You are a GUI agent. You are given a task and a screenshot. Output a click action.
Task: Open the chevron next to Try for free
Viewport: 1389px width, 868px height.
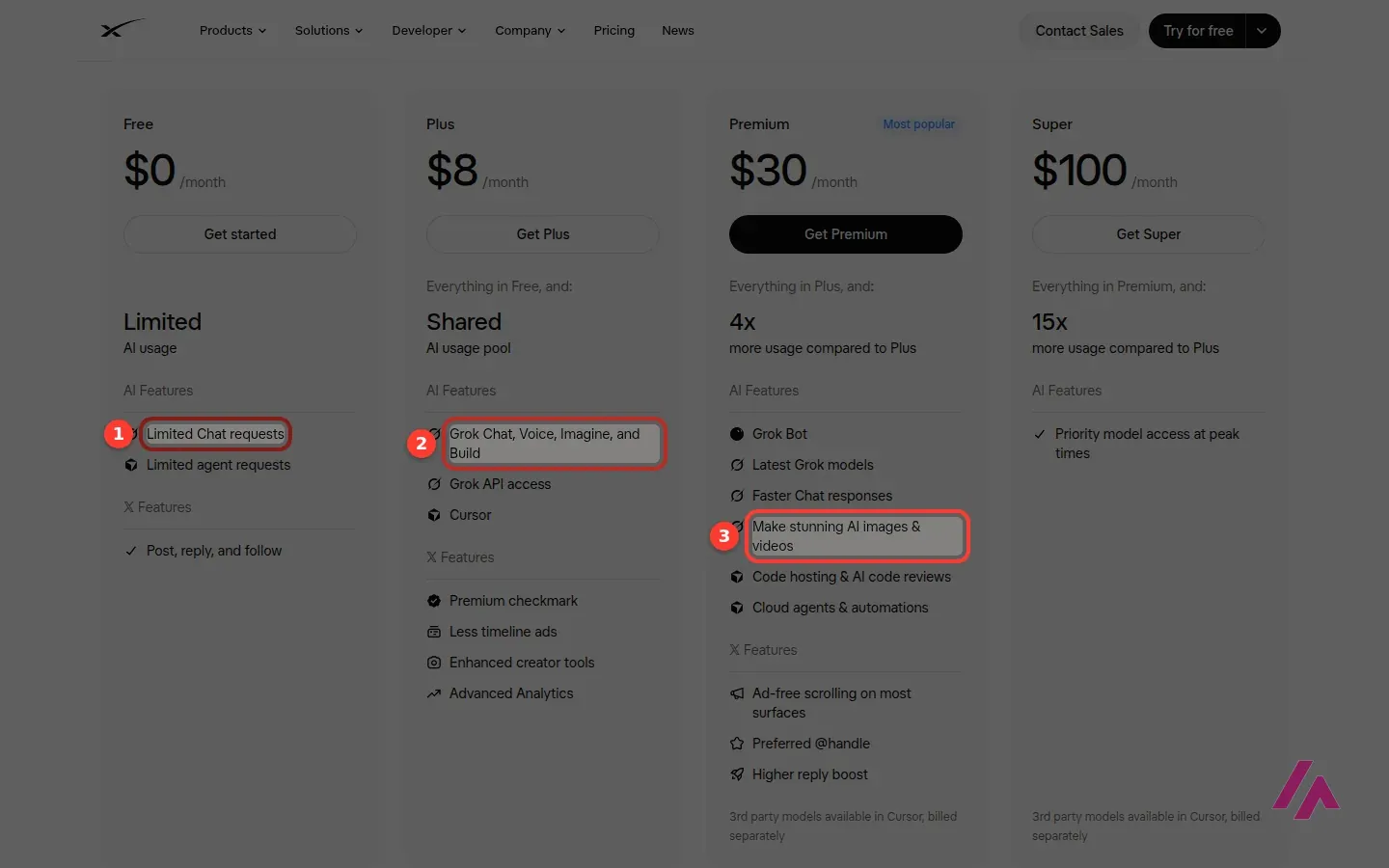click(x=1262, y=31)
